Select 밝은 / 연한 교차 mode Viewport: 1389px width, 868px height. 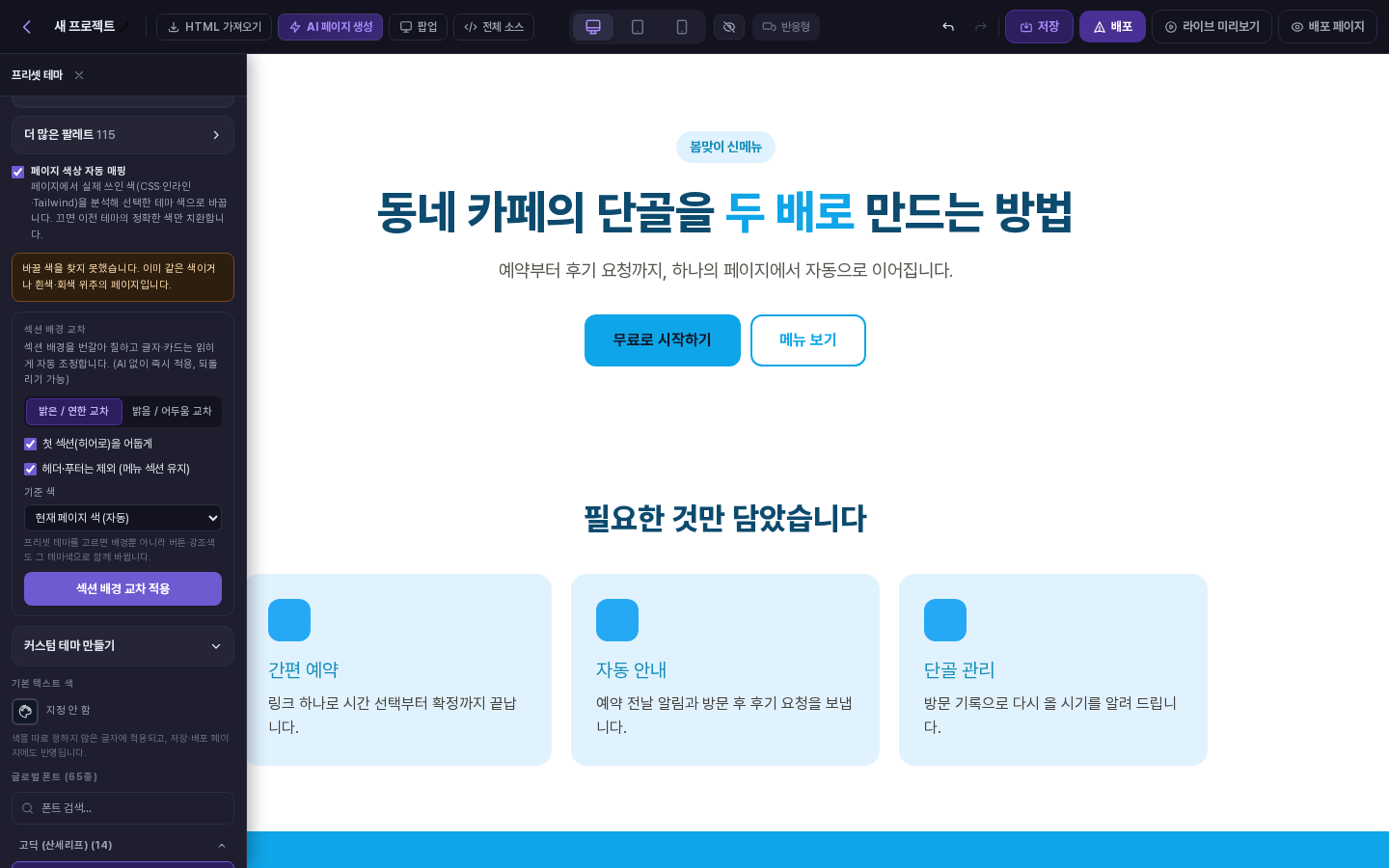click(74, 412)
